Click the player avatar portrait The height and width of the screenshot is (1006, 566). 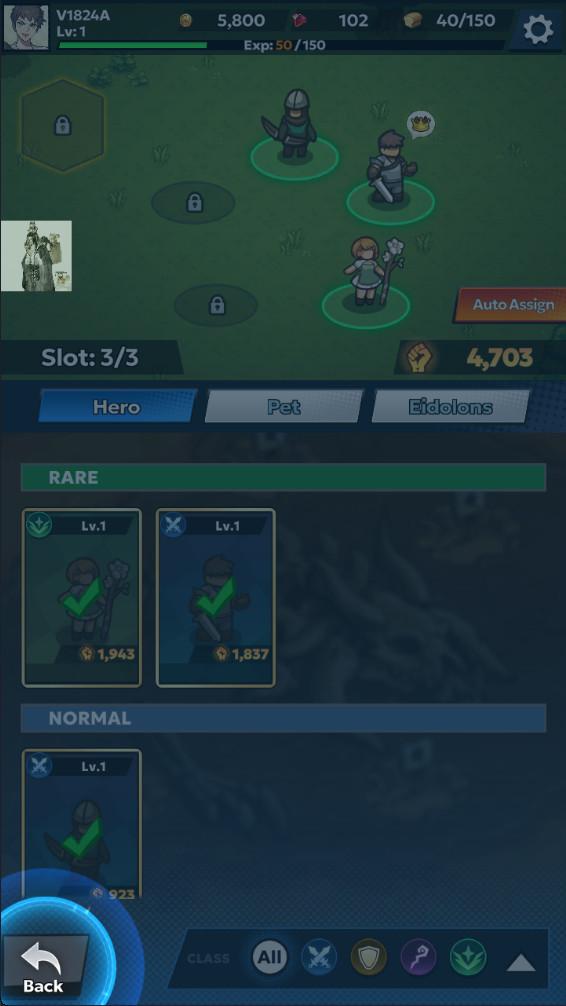coord(26,28)
